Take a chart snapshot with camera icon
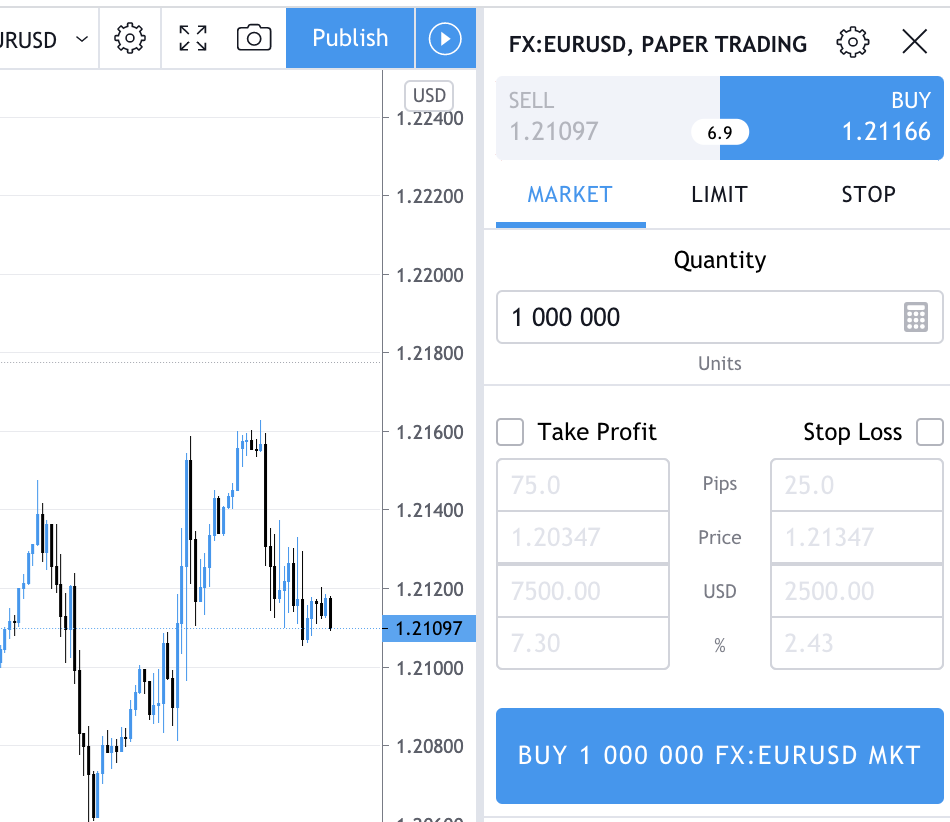 pos(254,38)
